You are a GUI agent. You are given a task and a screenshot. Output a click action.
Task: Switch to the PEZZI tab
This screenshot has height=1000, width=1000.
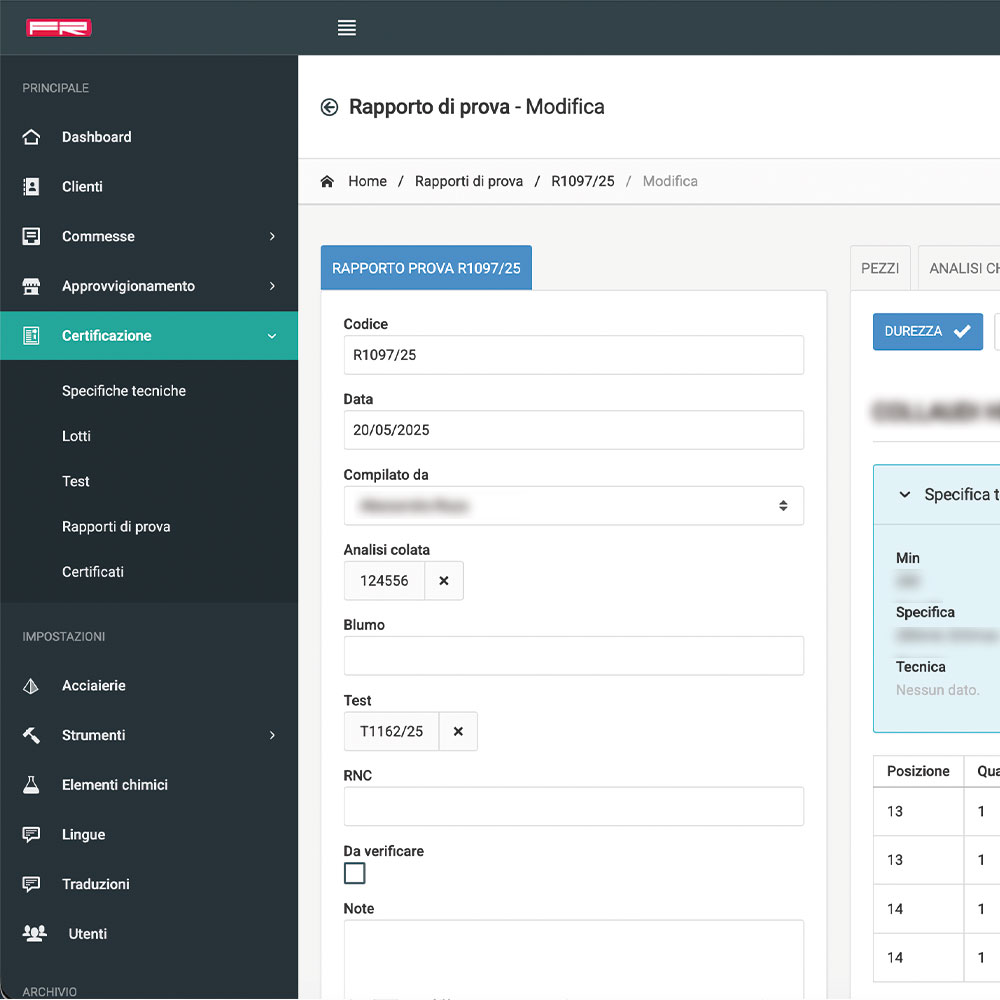[x=880, y=268]
